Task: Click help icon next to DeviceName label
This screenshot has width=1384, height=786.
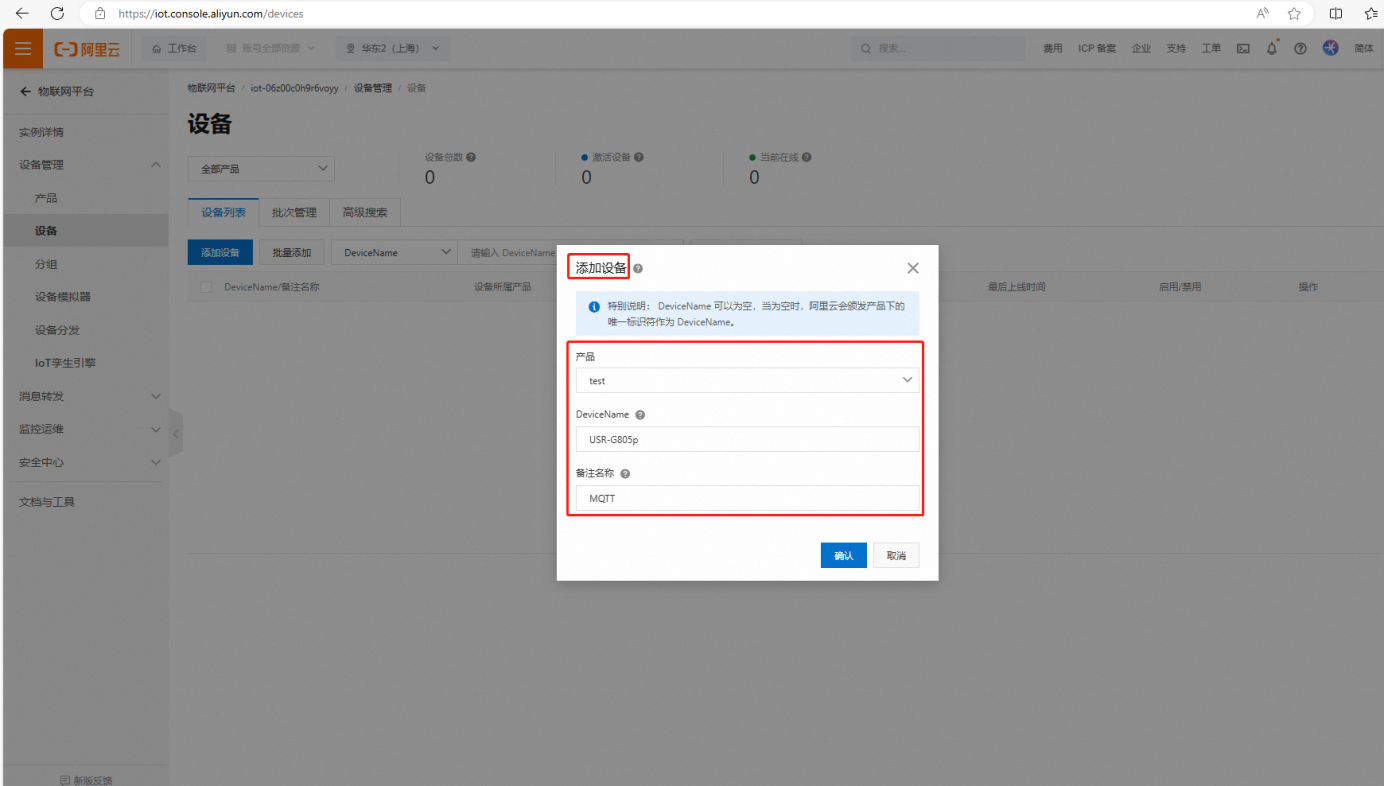Action: [x=640, y=415]
